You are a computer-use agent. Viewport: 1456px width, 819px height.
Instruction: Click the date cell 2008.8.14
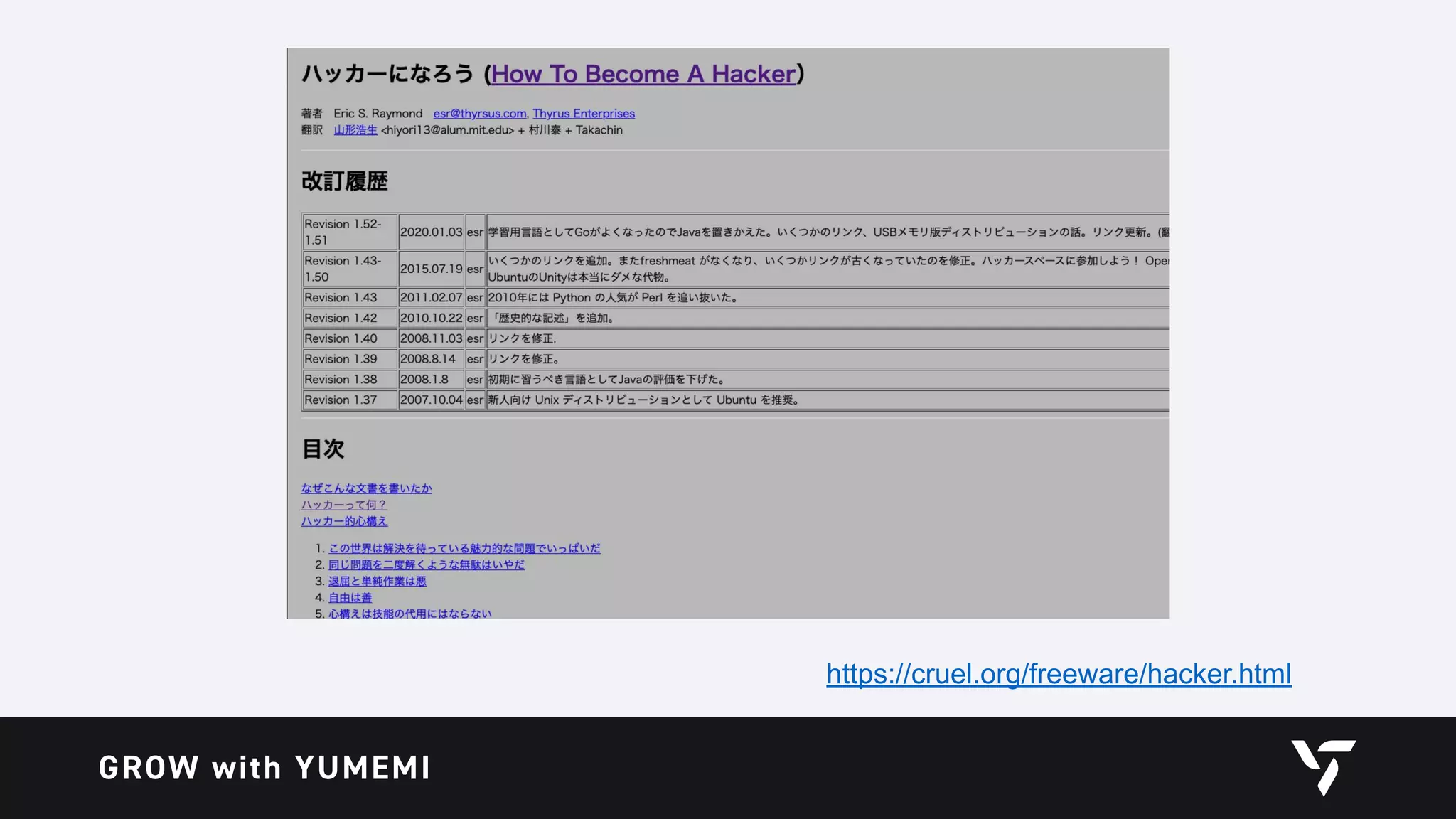coord(431,359)
